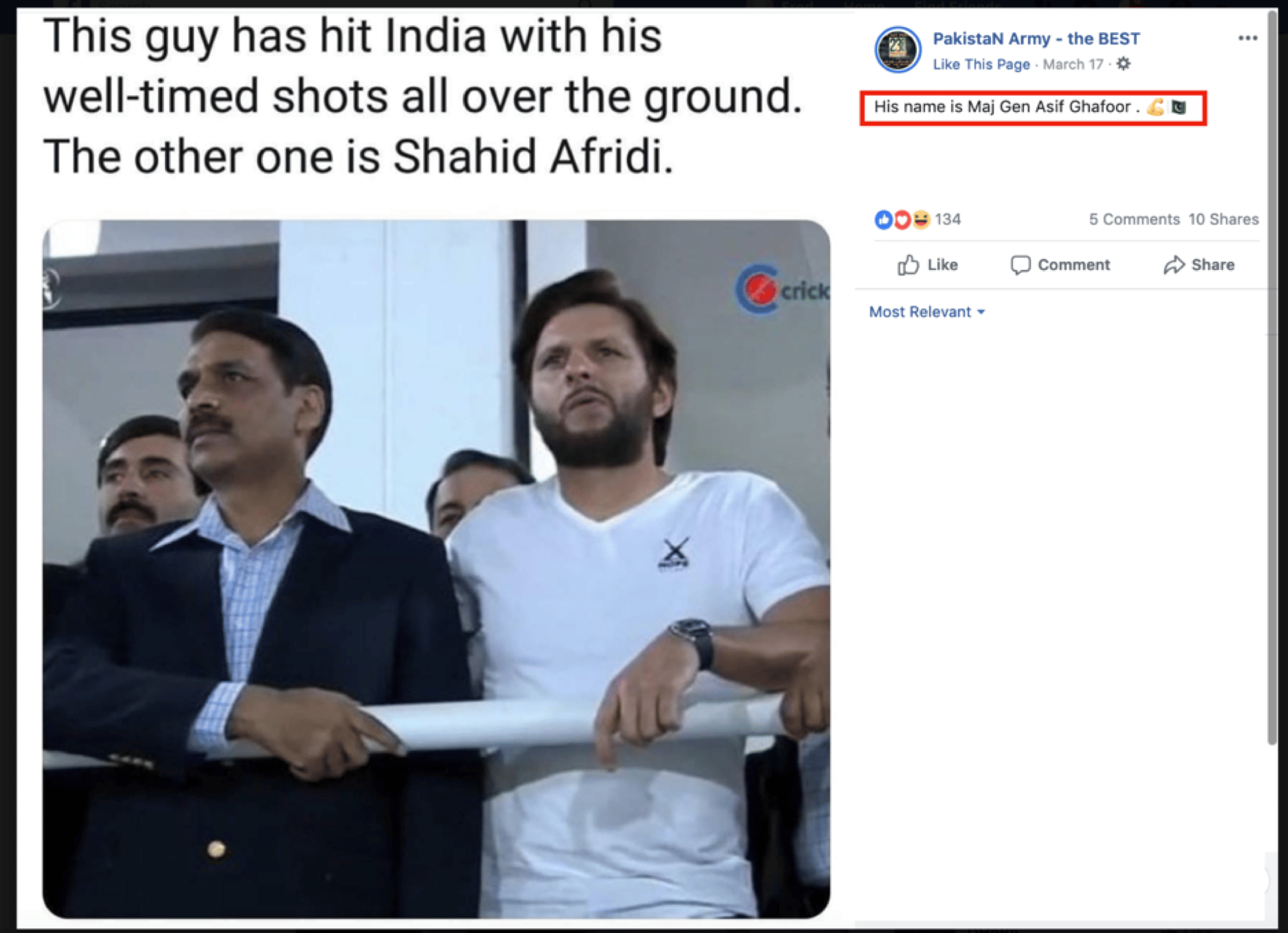Open the 5 Comments link
1288x933 pixels.
[1134, 219]
